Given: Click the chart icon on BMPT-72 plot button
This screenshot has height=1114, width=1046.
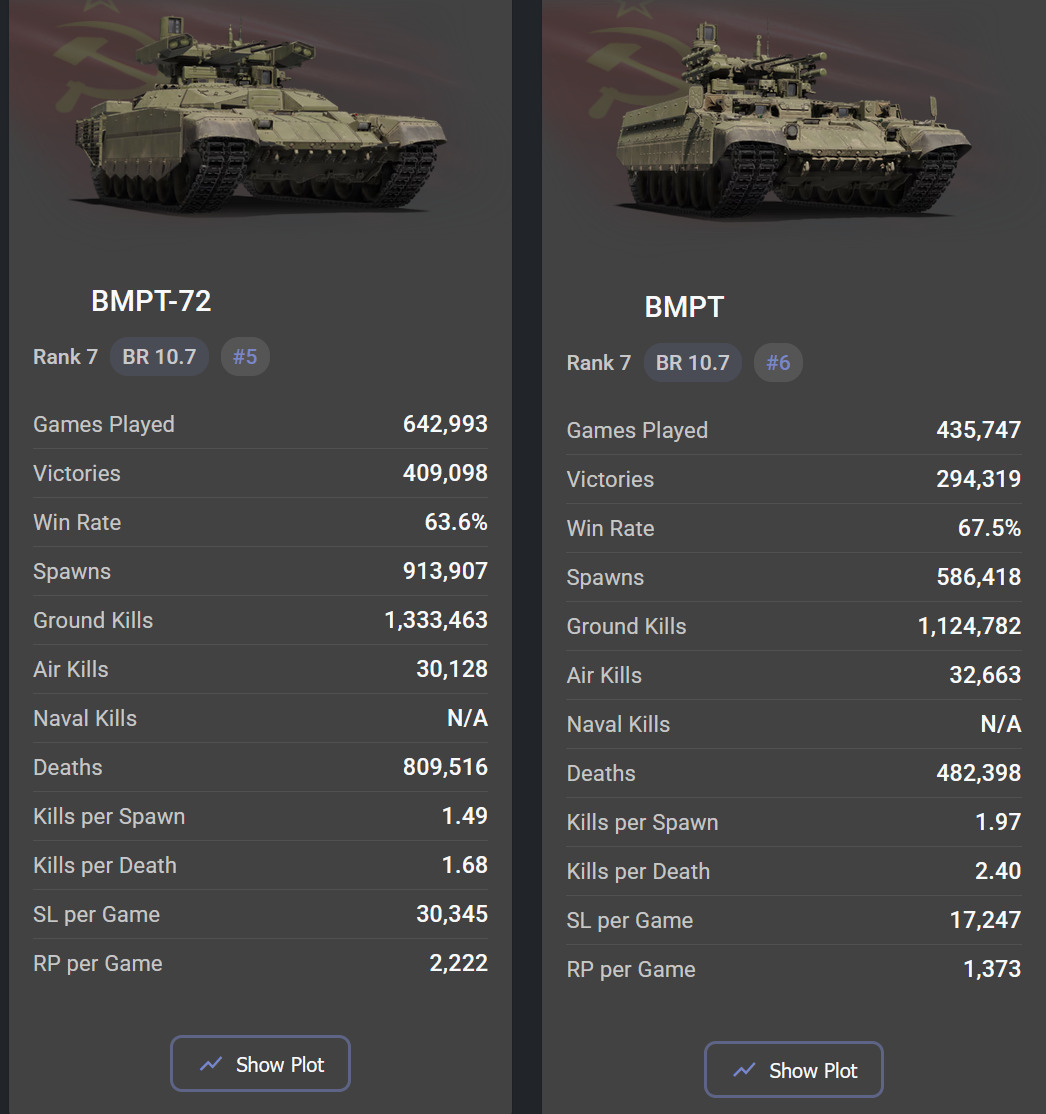Looking at the screenshot, I should tap(211, 1064).
